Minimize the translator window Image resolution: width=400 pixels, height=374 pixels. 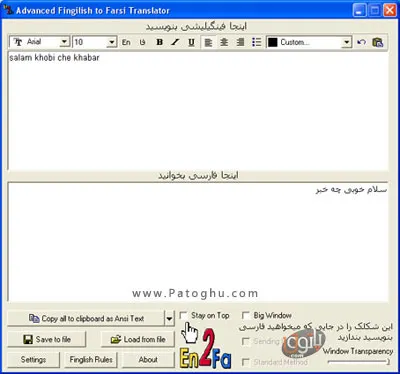tap(359, 10)
